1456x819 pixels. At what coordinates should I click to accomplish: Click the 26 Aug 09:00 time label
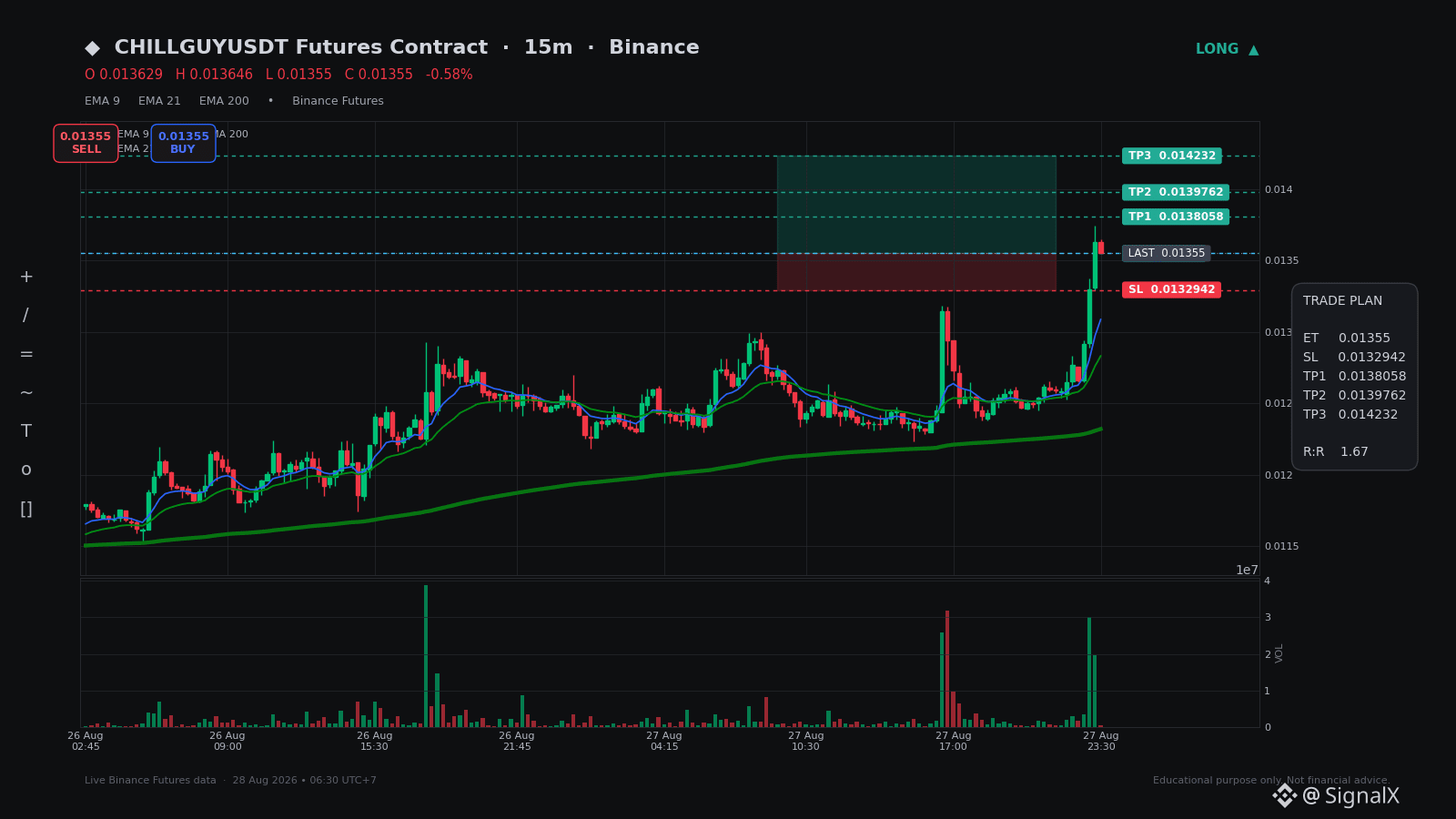coord(227,742)
